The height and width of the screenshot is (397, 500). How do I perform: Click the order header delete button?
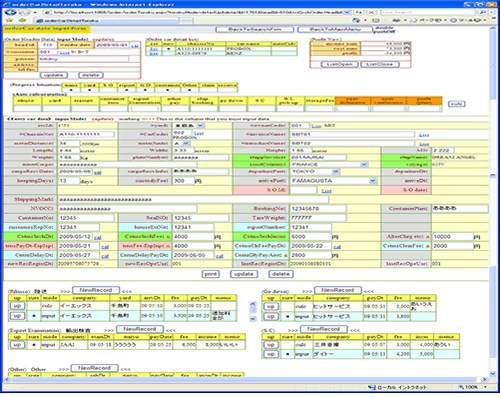pos(91,75)
